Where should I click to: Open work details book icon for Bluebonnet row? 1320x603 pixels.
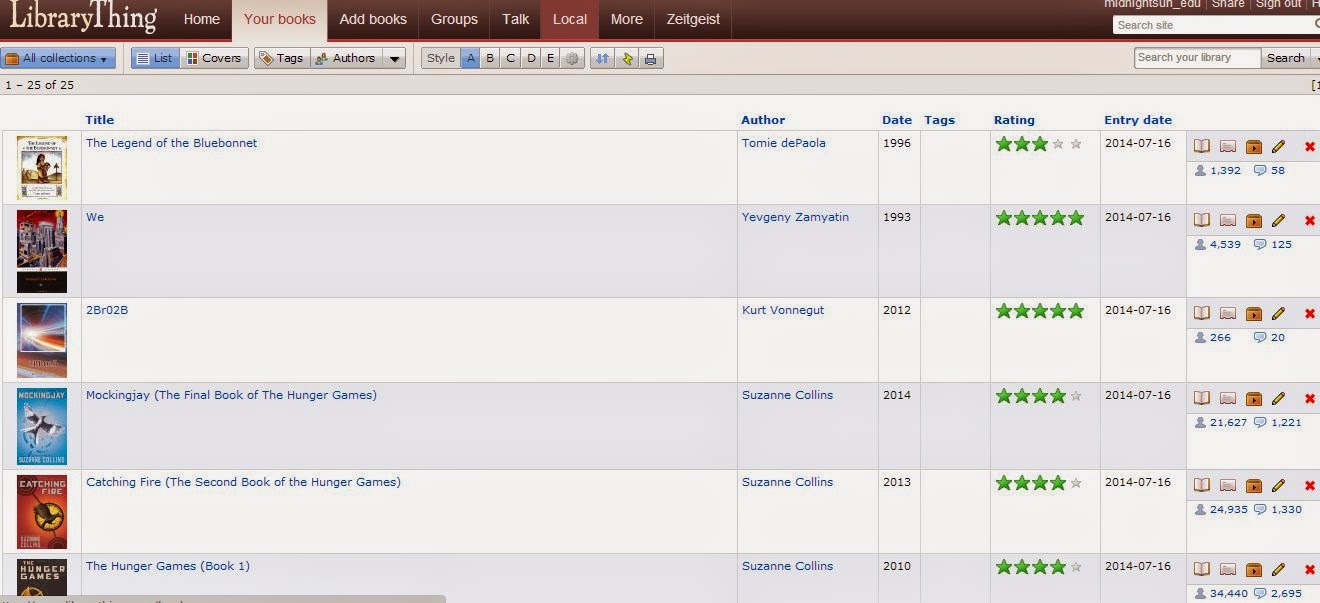click(x=1202, y=146)
